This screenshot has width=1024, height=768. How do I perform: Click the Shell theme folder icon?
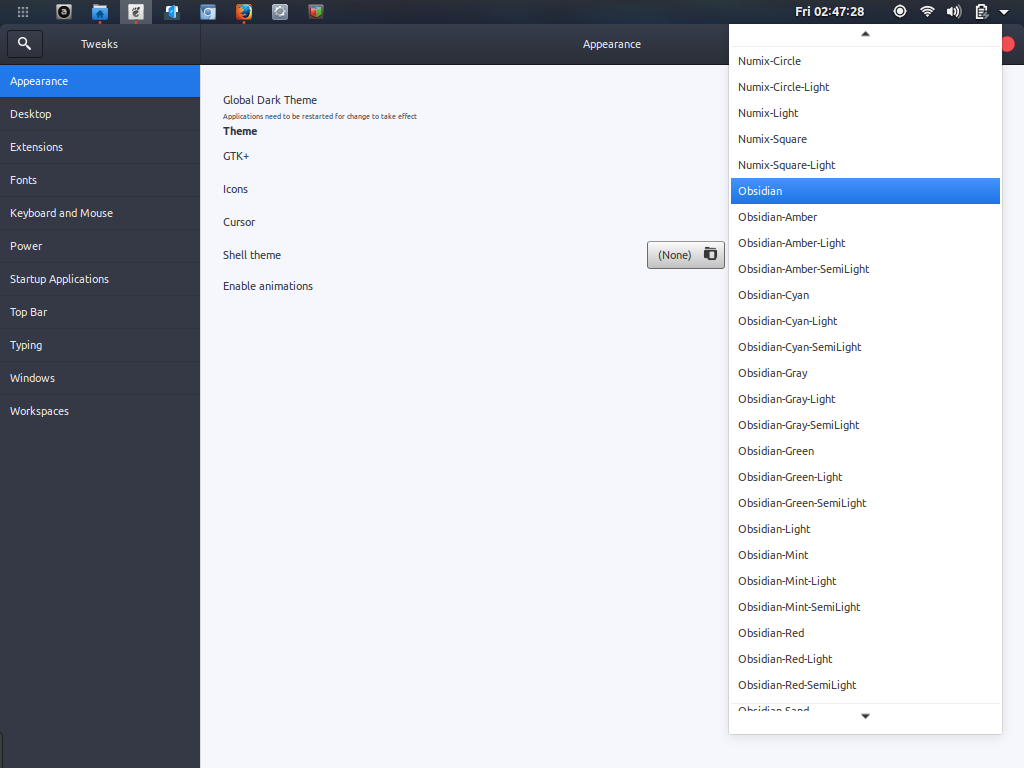(x=710, y=253)
